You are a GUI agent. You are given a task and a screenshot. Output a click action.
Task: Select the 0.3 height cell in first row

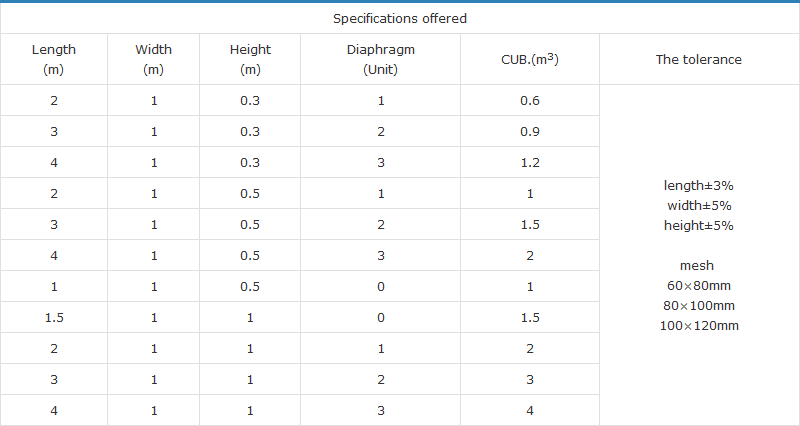coord(250,101)
